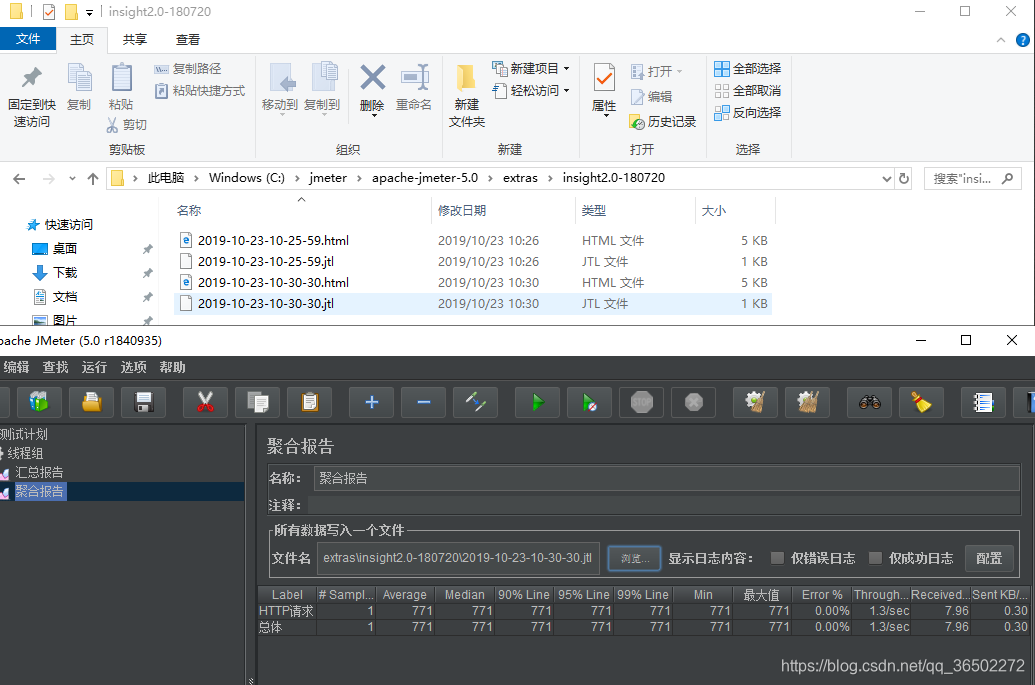Image resolution: width=1035 pixels, height=685 pixels.
Task: Click the Explorer Help question mark icon
Action: 1022,40
